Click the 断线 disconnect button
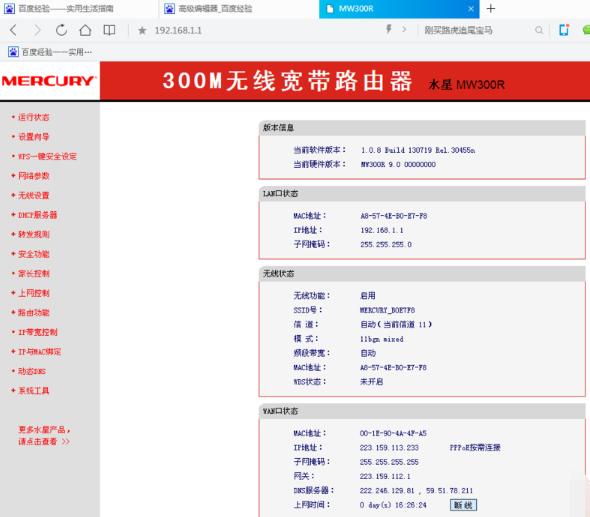Screen dimensions: 590x517 tap(463, 505)
